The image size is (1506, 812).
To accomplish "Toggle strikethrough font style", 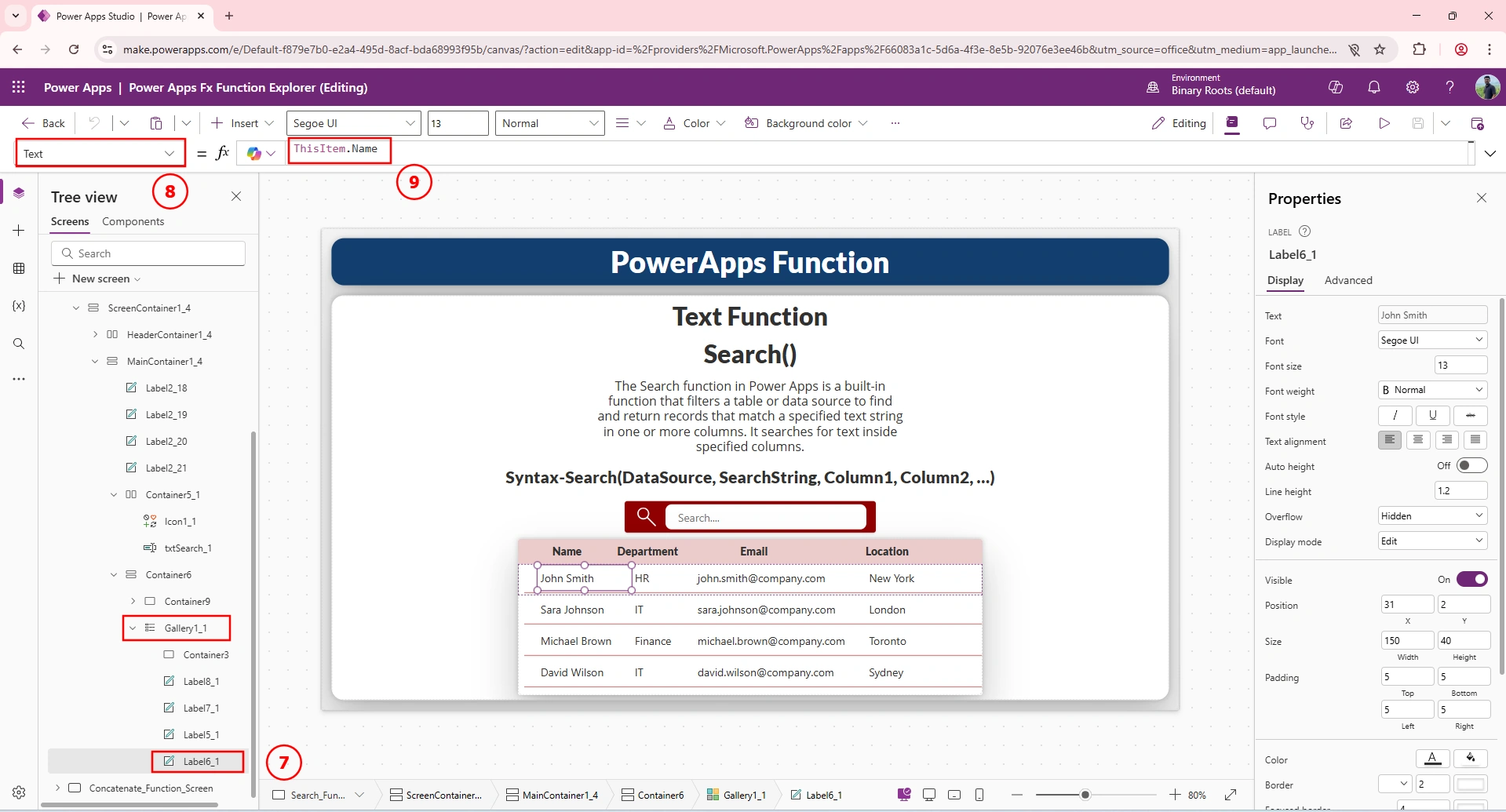I will 1471,416.
